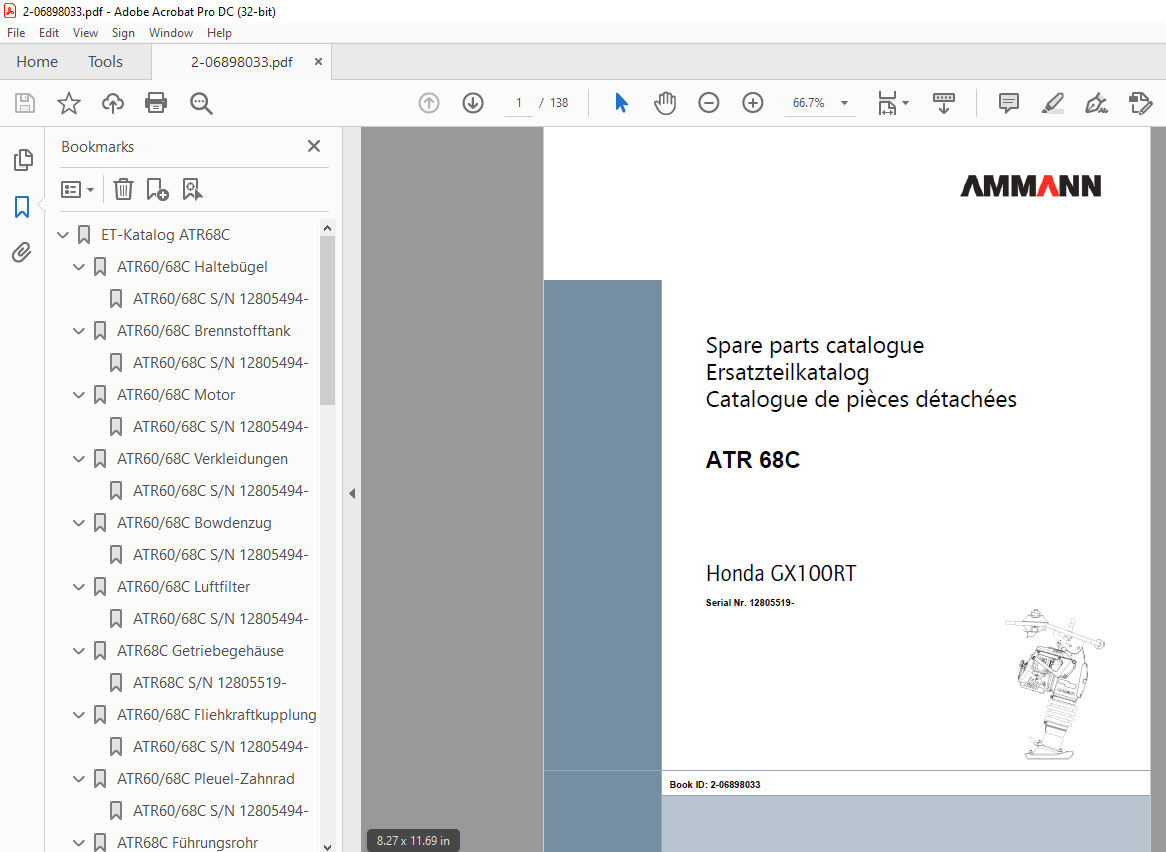Switch to the Tools tab
Screen dimensions: 1166x852
[x=105, y=62]
